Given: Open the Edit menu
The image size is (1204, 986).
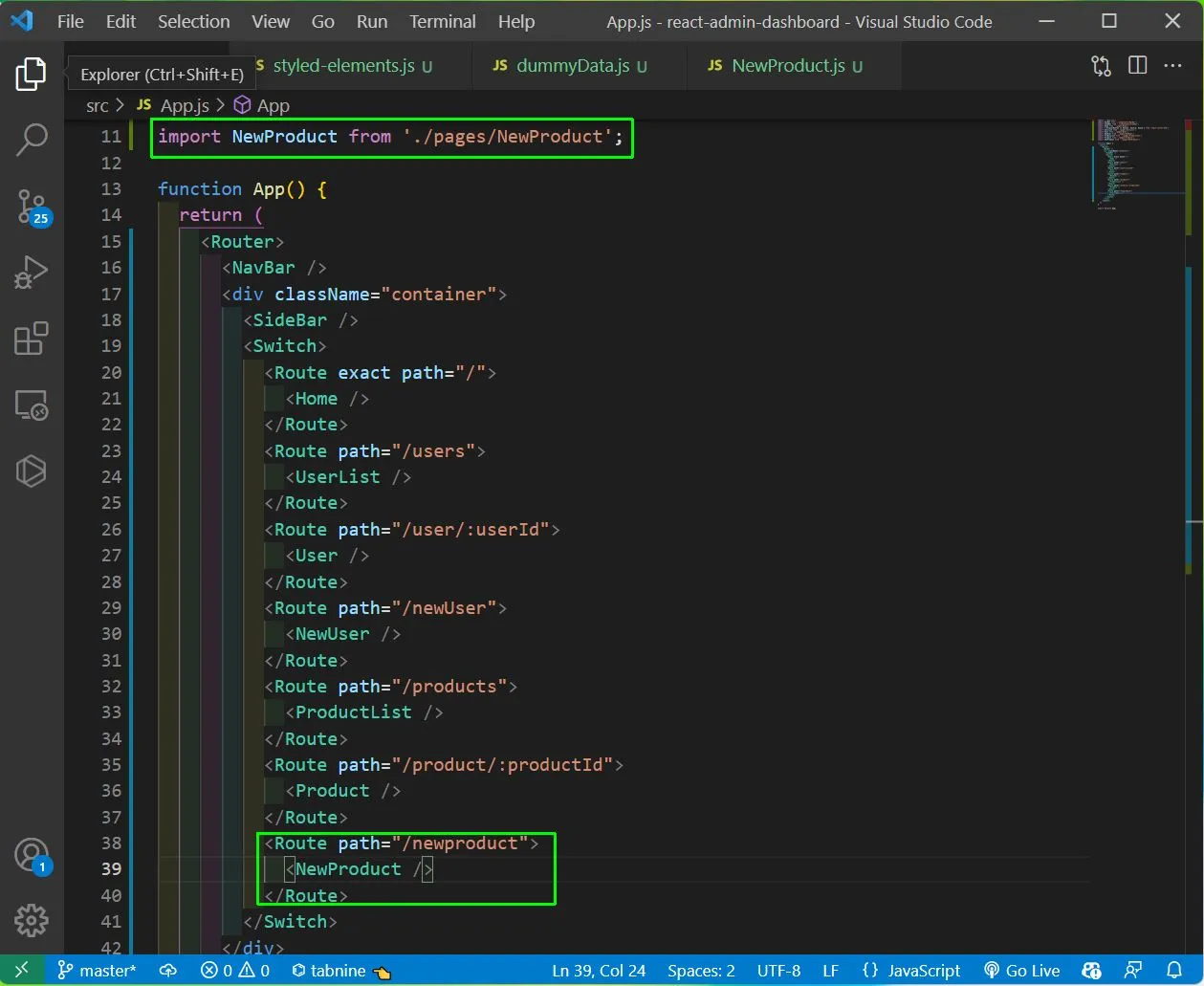Looking at the screenshot, I should pos(120,21).
